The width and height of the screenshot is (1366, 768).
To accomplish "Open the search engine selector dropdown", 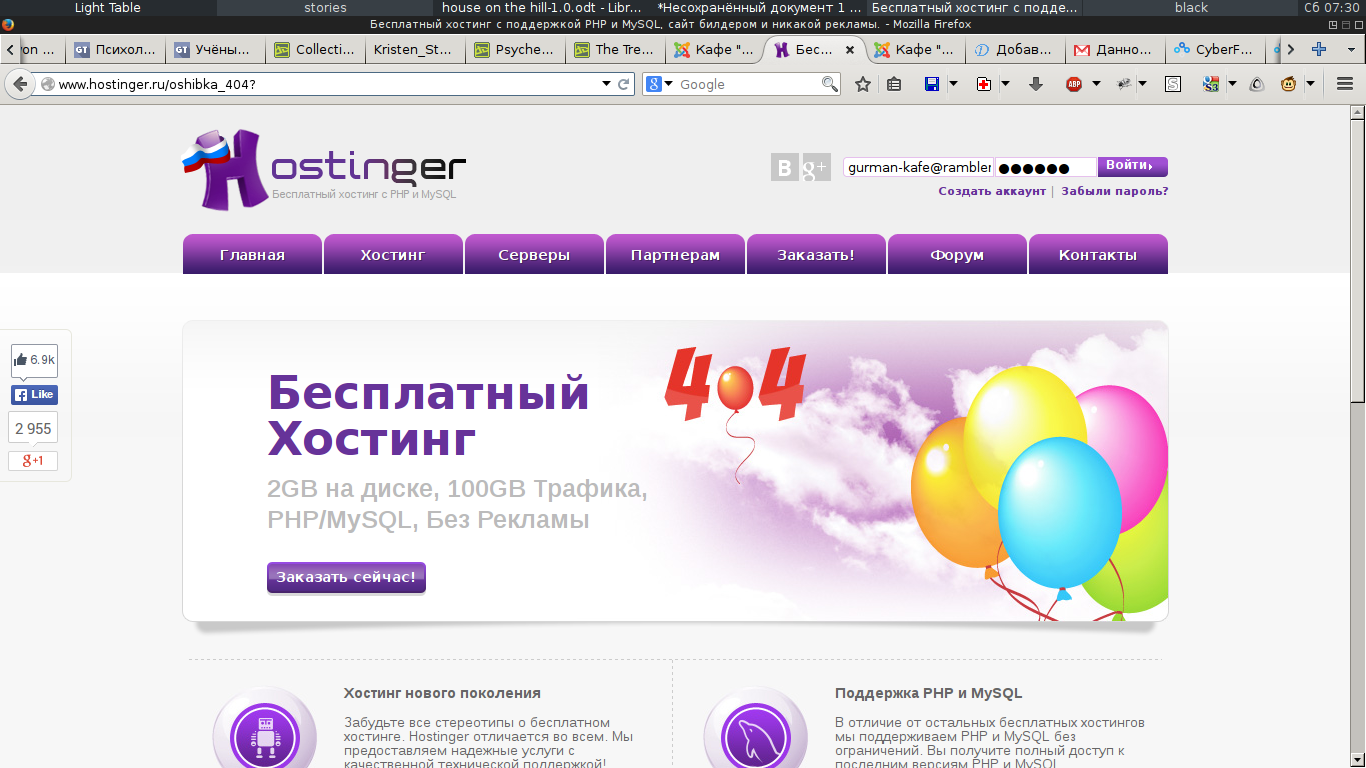I will pos(660,84).
